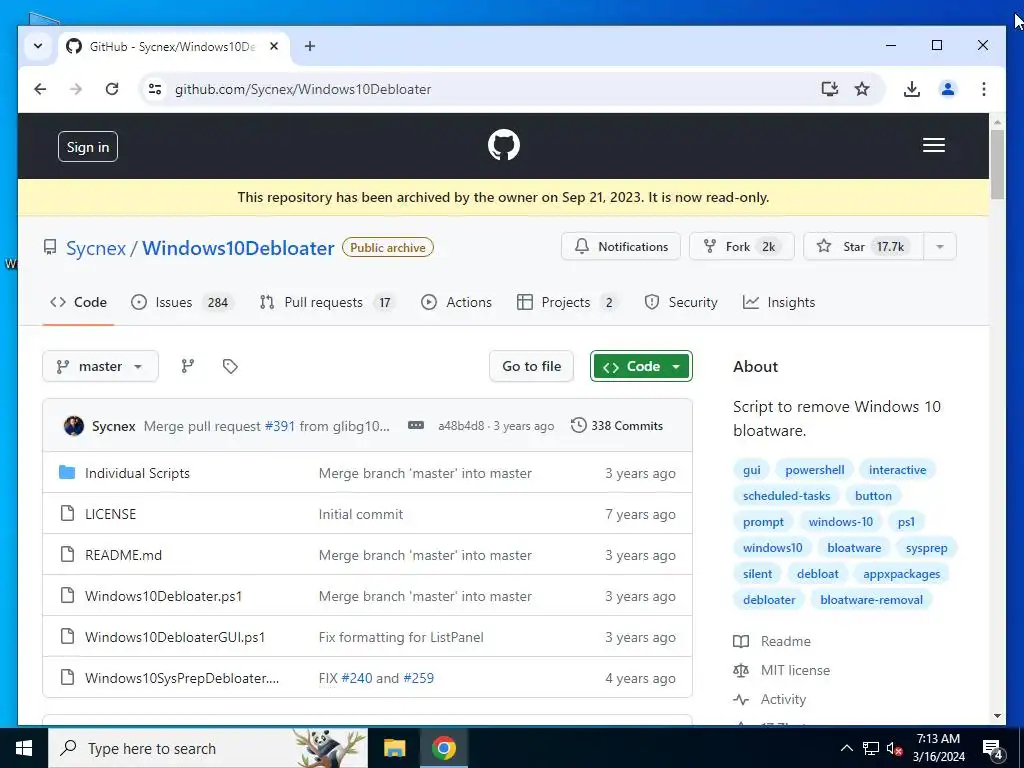Image resolution: width=1024 pixels, height=768 pixels.
Task: Open the Star list dropdown arrow
Action: point(940,247)
